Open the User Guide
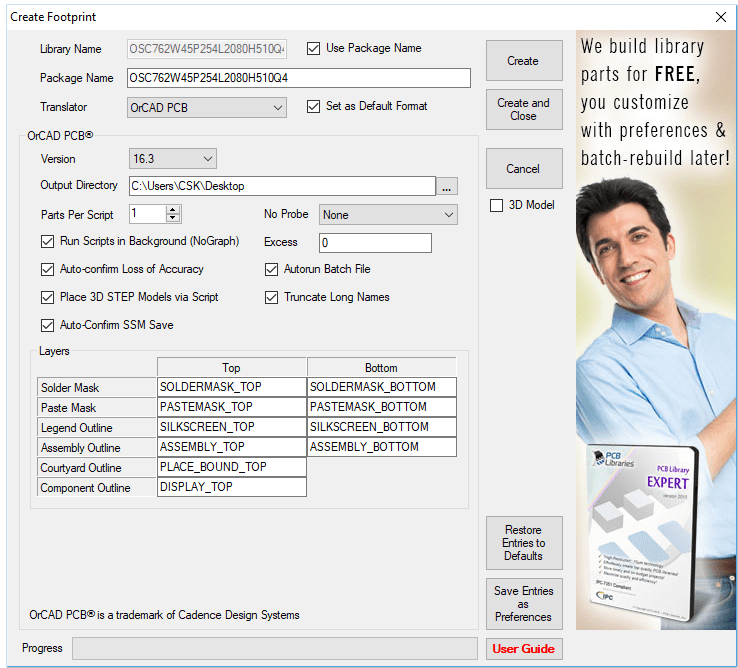738x668 pixels. coord(524,649)
